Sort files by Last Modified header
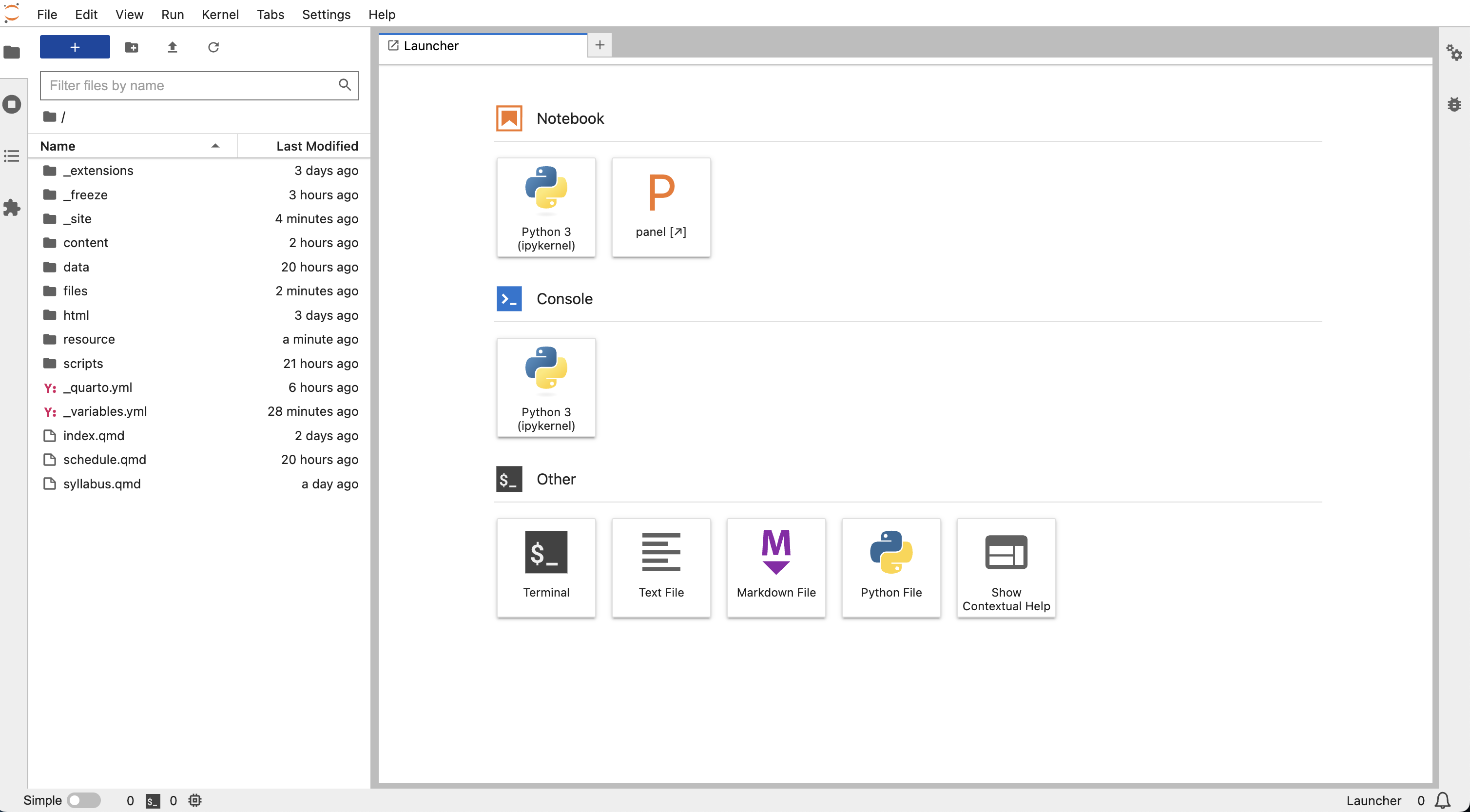The image size is (1470, 812). coord(317,146)
